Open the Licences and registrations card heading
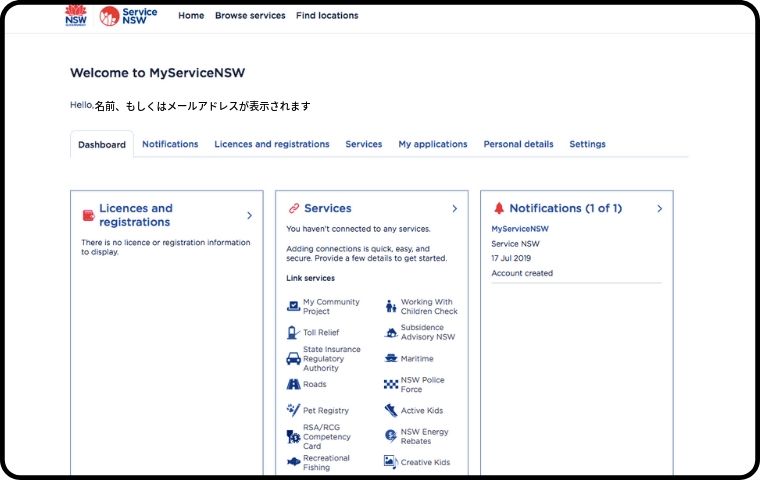 pos(136,215)
